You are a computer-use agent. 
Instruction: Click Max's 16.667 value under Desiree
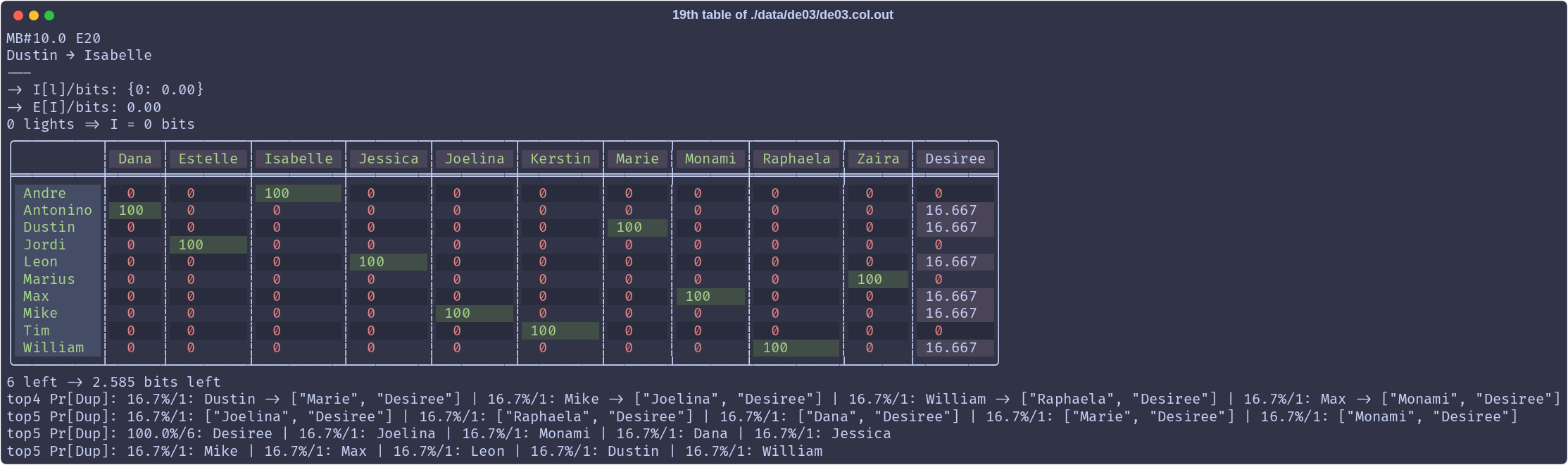coord(955,296)
